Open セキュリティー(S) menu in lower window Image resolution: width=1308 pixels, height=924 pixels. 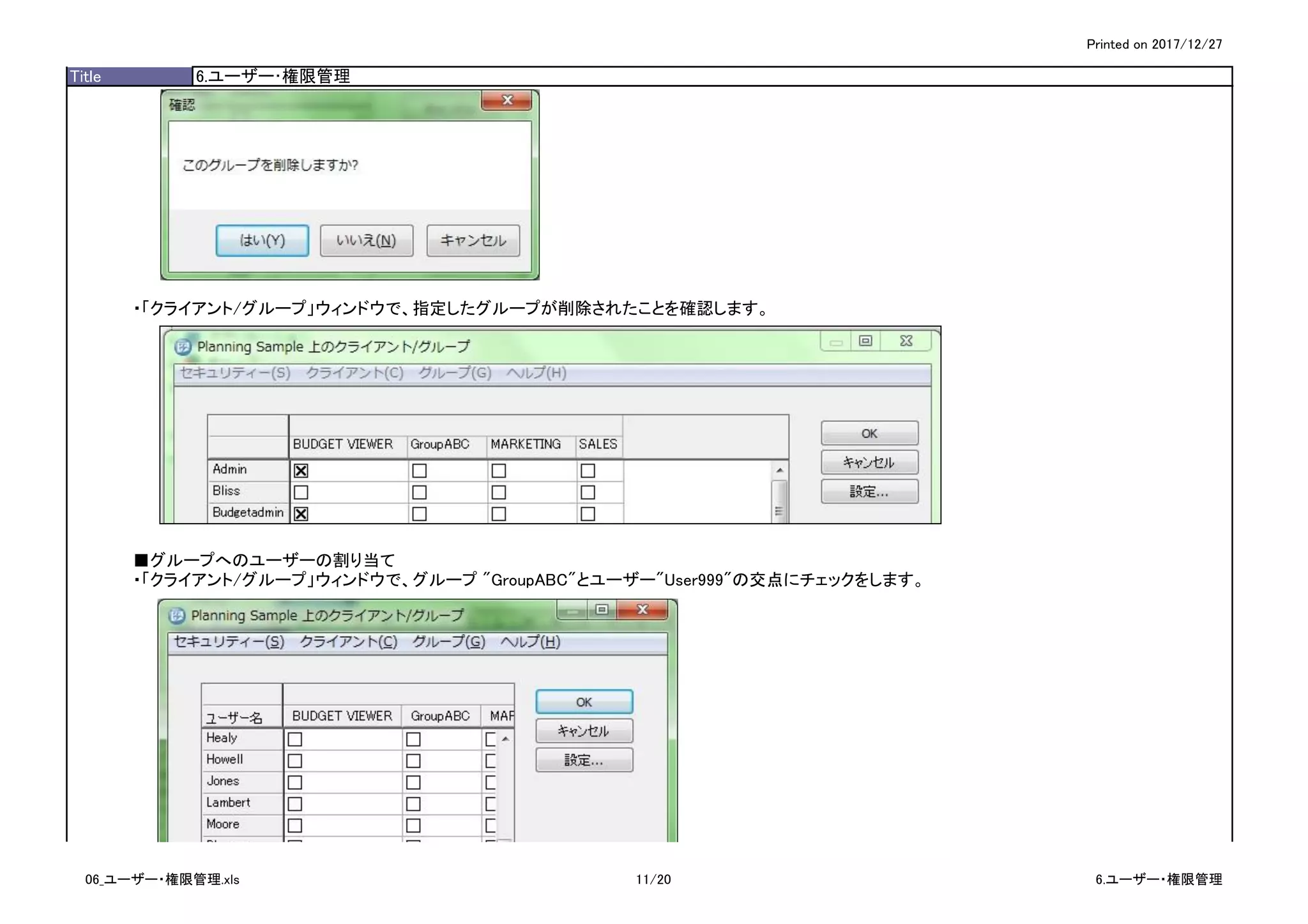pos(229,642)
